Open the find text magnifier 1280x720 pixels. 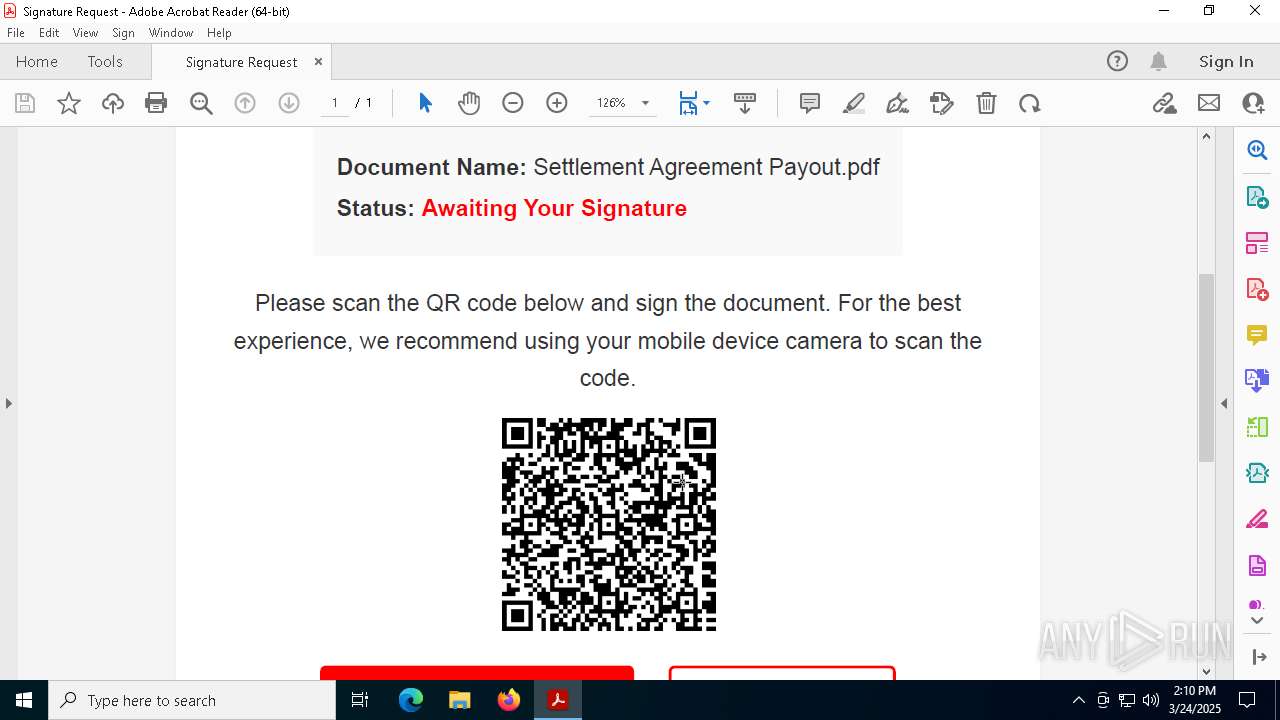(201, 103)
